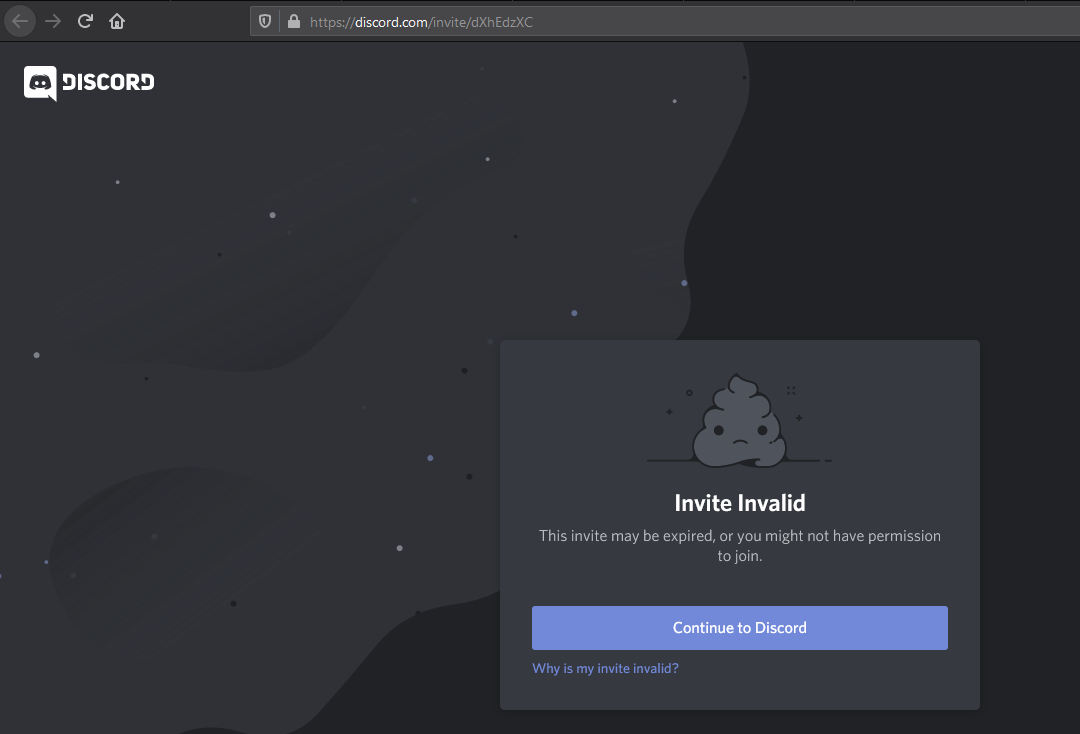View site security via padlock icon
The height and width of the screenshot is (734, 1080).
click(x=293, y=21)
